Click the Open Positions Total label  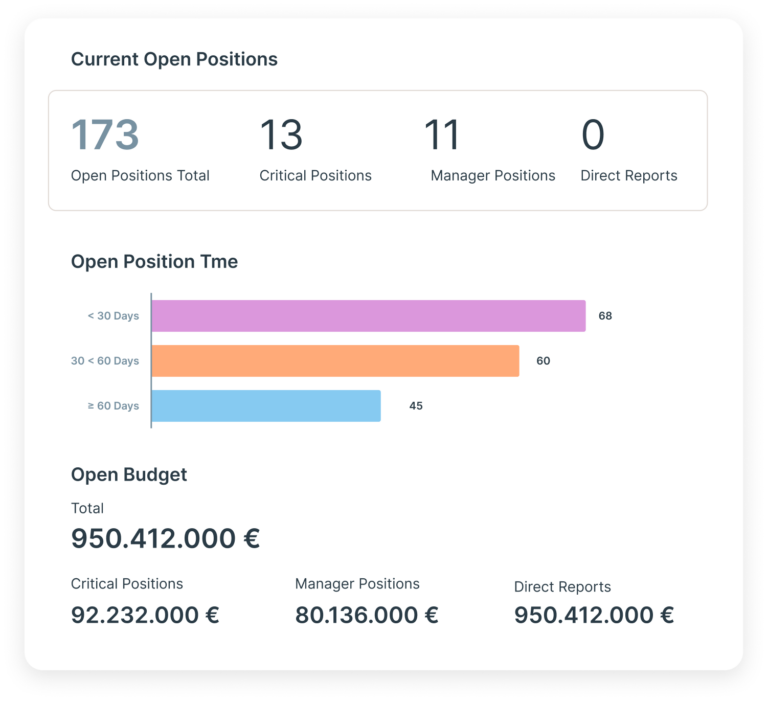[x=140, y=176]
